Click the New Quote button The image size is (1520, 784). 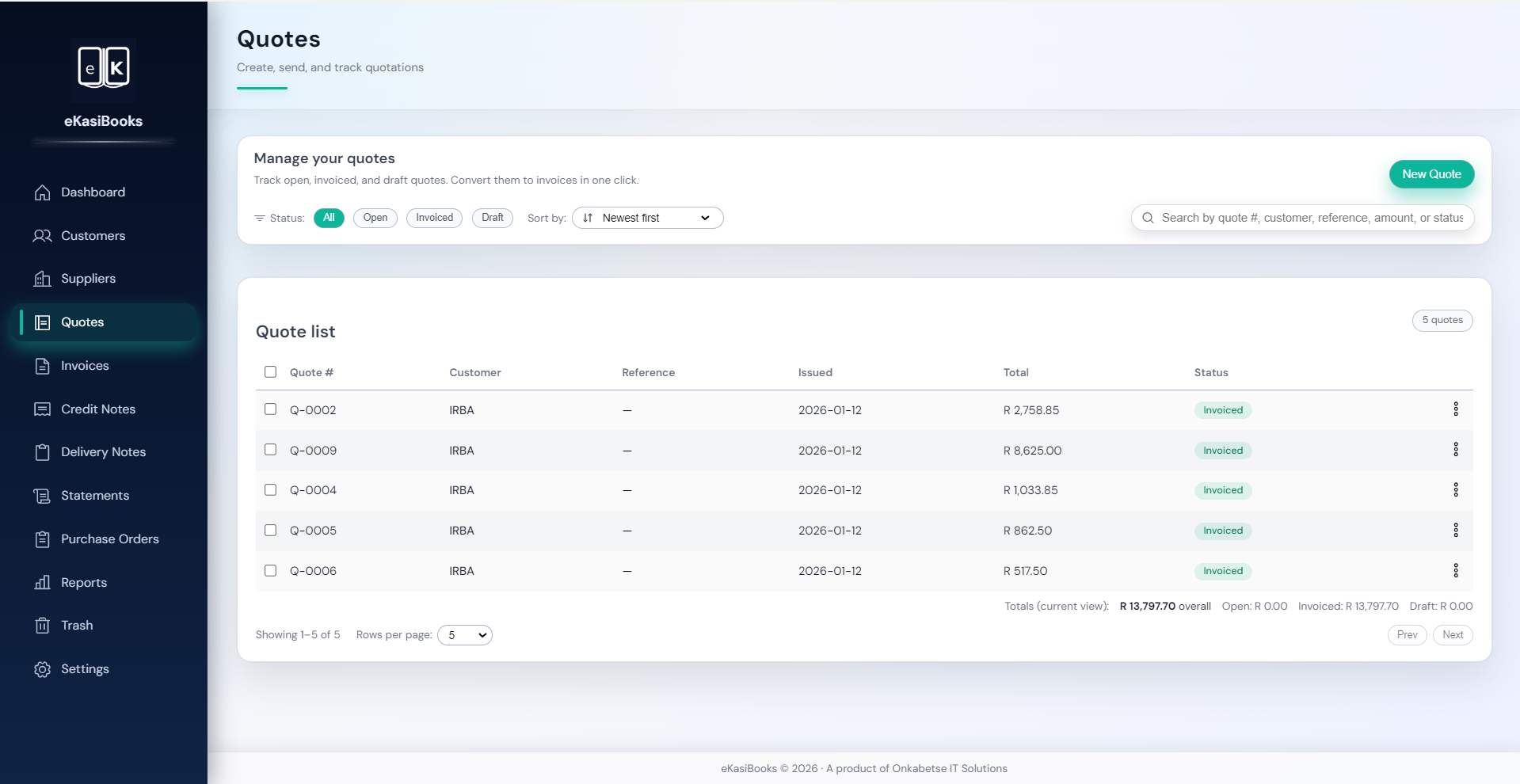click(x=1430, y=174)
